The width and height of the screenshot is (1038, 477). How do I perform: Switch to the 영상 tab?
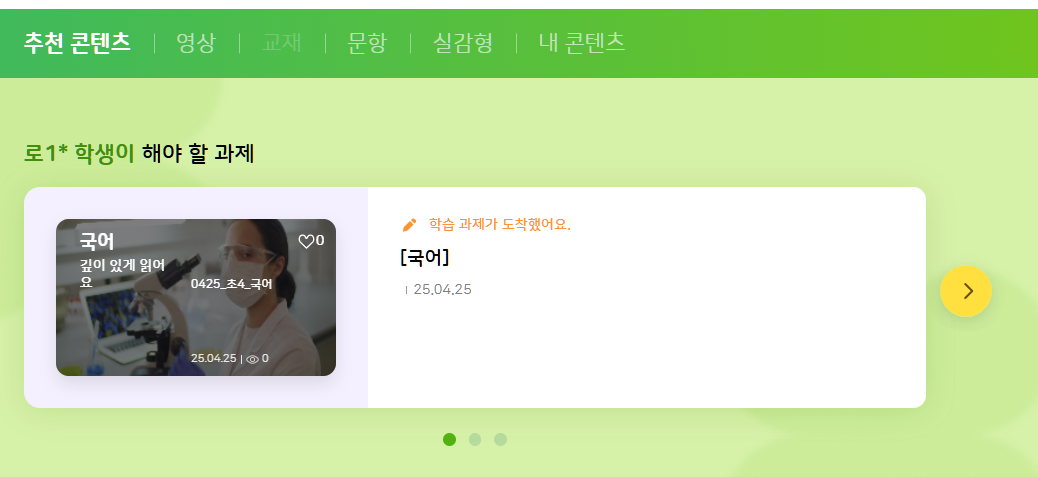[x=196, y=43]
